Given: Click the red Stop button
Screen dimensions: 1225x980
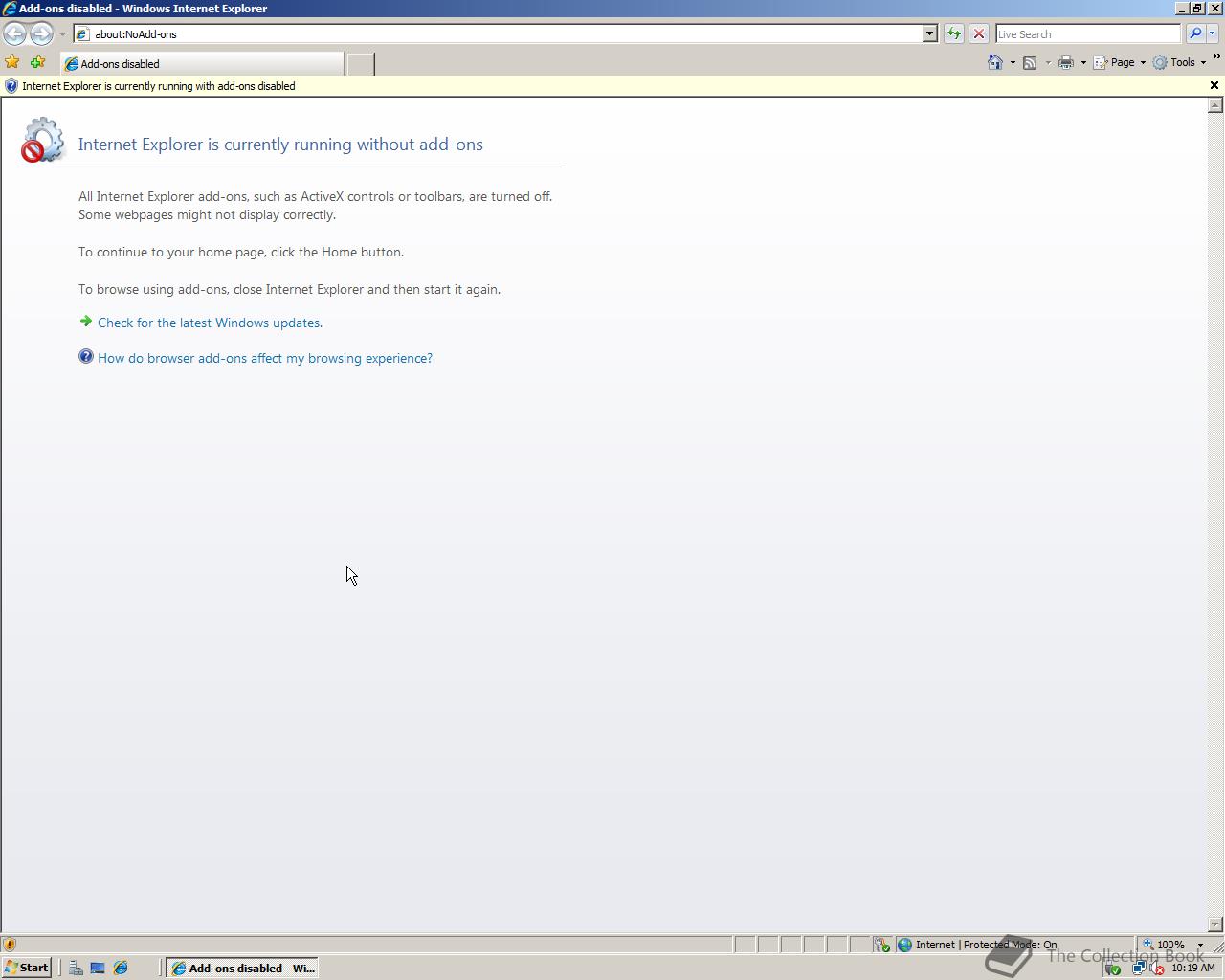Looking at the screenshot, I should 979,34.
